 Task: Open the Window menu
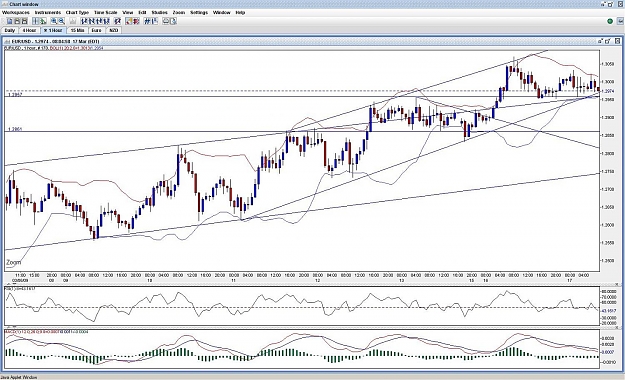click(x=222, y=12)
